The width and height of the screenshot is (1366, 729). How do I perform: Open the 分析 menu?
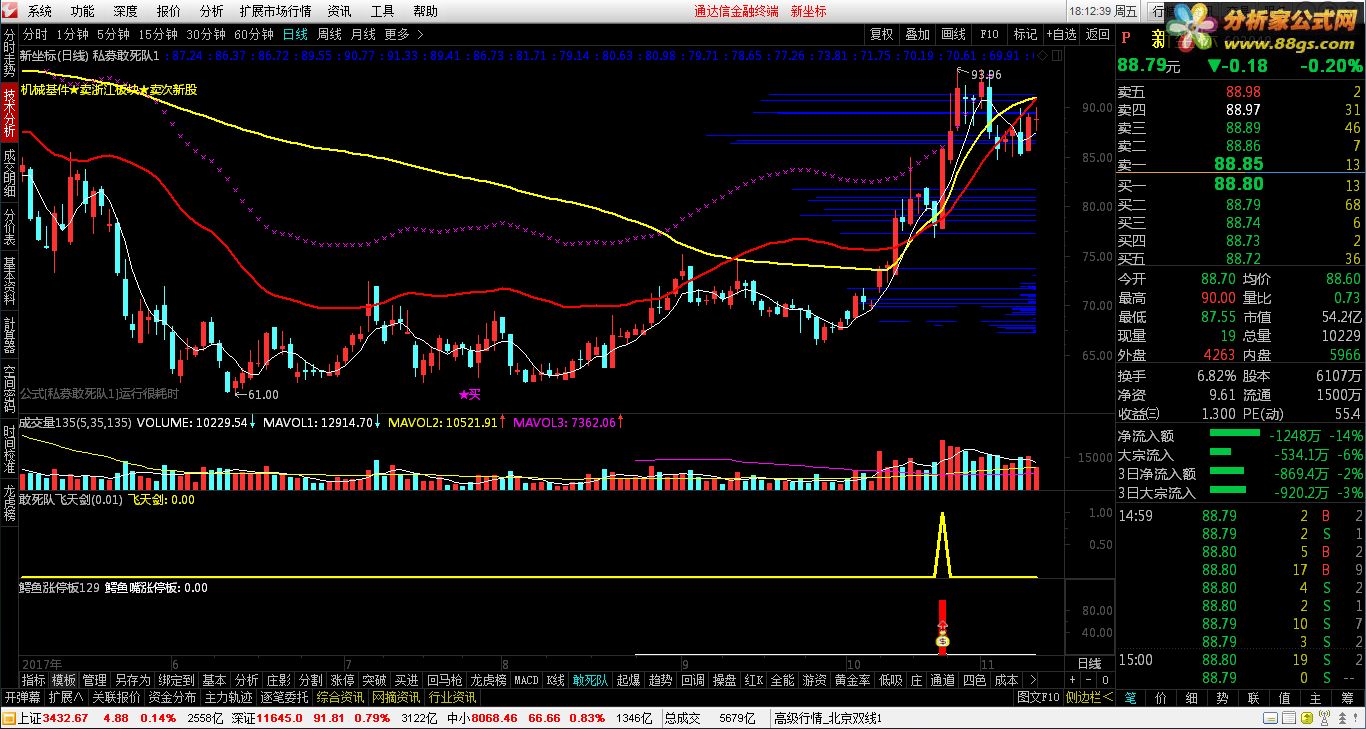coord(212,12)
